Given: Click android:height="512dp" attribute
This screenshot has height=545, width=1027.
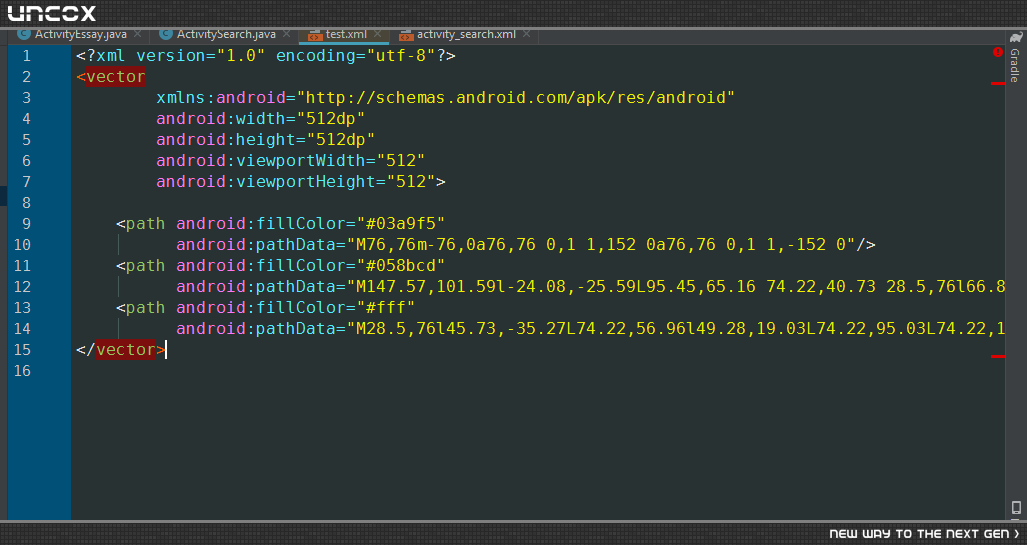Looking at the screenshot, I should 265,140.
